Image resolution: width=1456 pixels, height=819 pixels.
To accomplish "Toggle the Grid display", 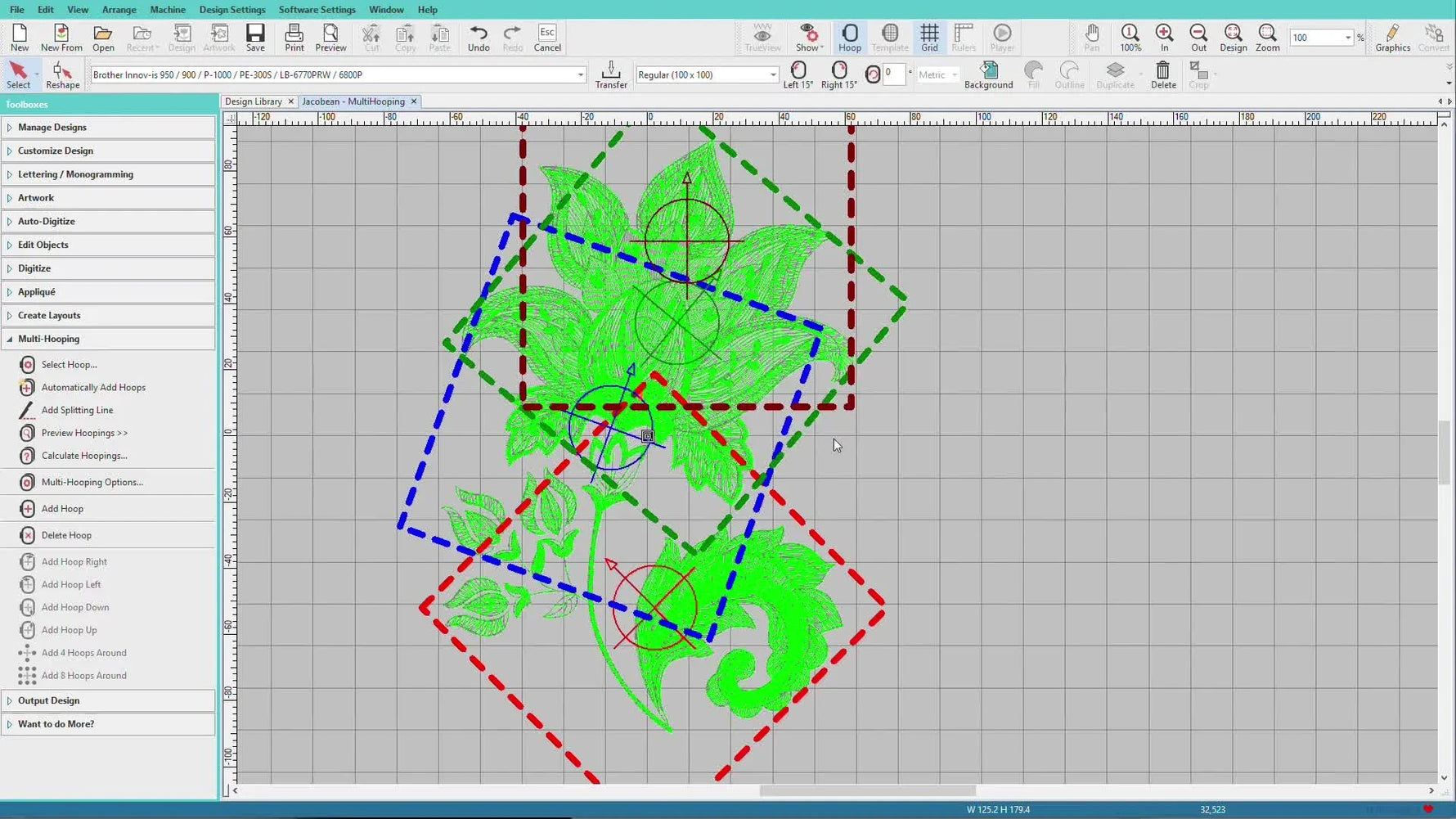I will tap(928, 37).
